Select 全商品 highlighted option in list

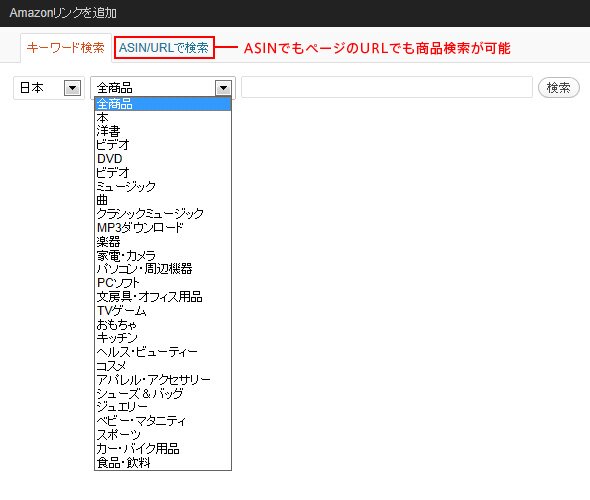[163, 104]
